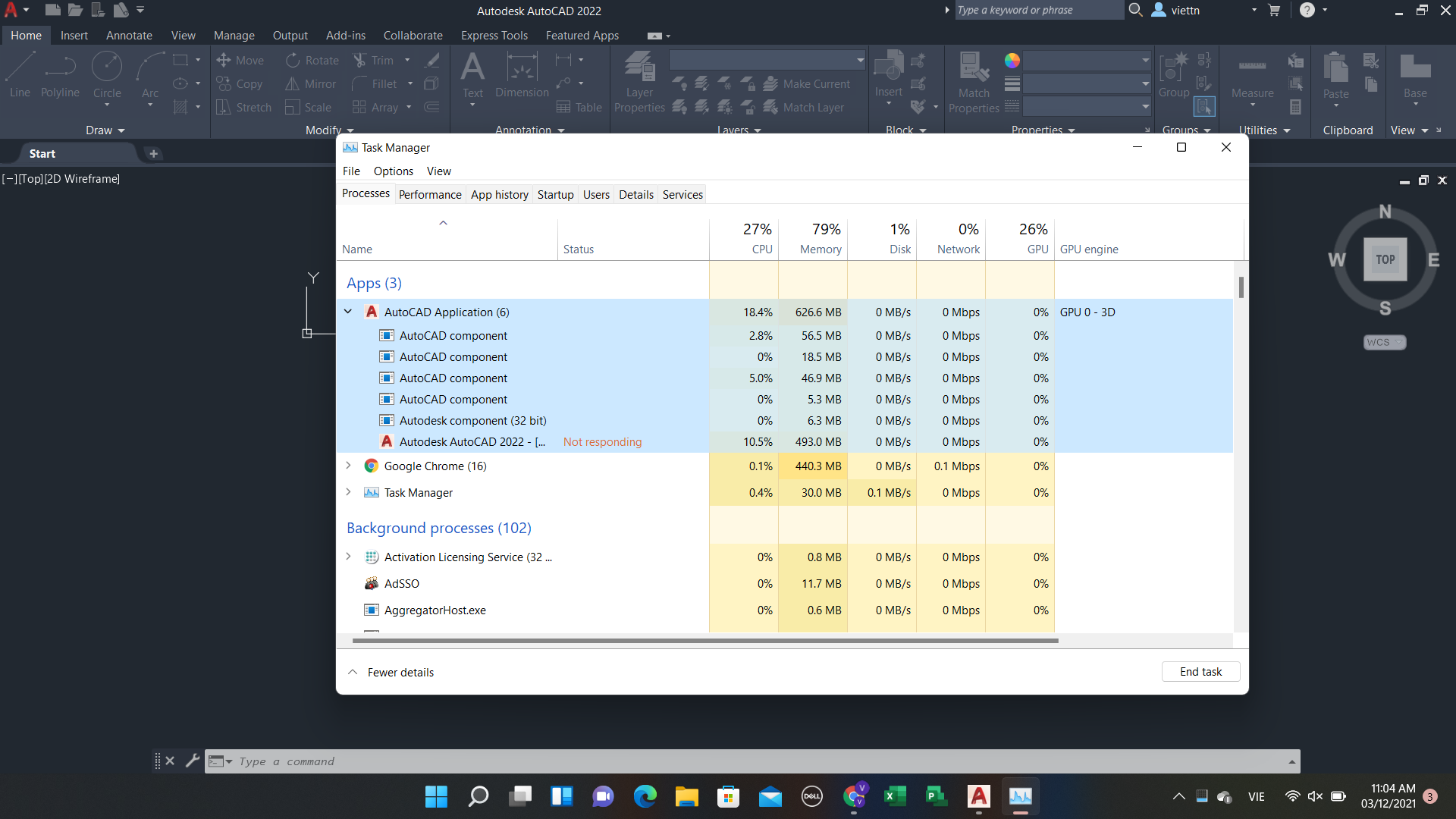The width and height of the screenshot is (1456, 819).
Task: Switch to the Performance tab in Task Manager
Action: pos(429,194)
